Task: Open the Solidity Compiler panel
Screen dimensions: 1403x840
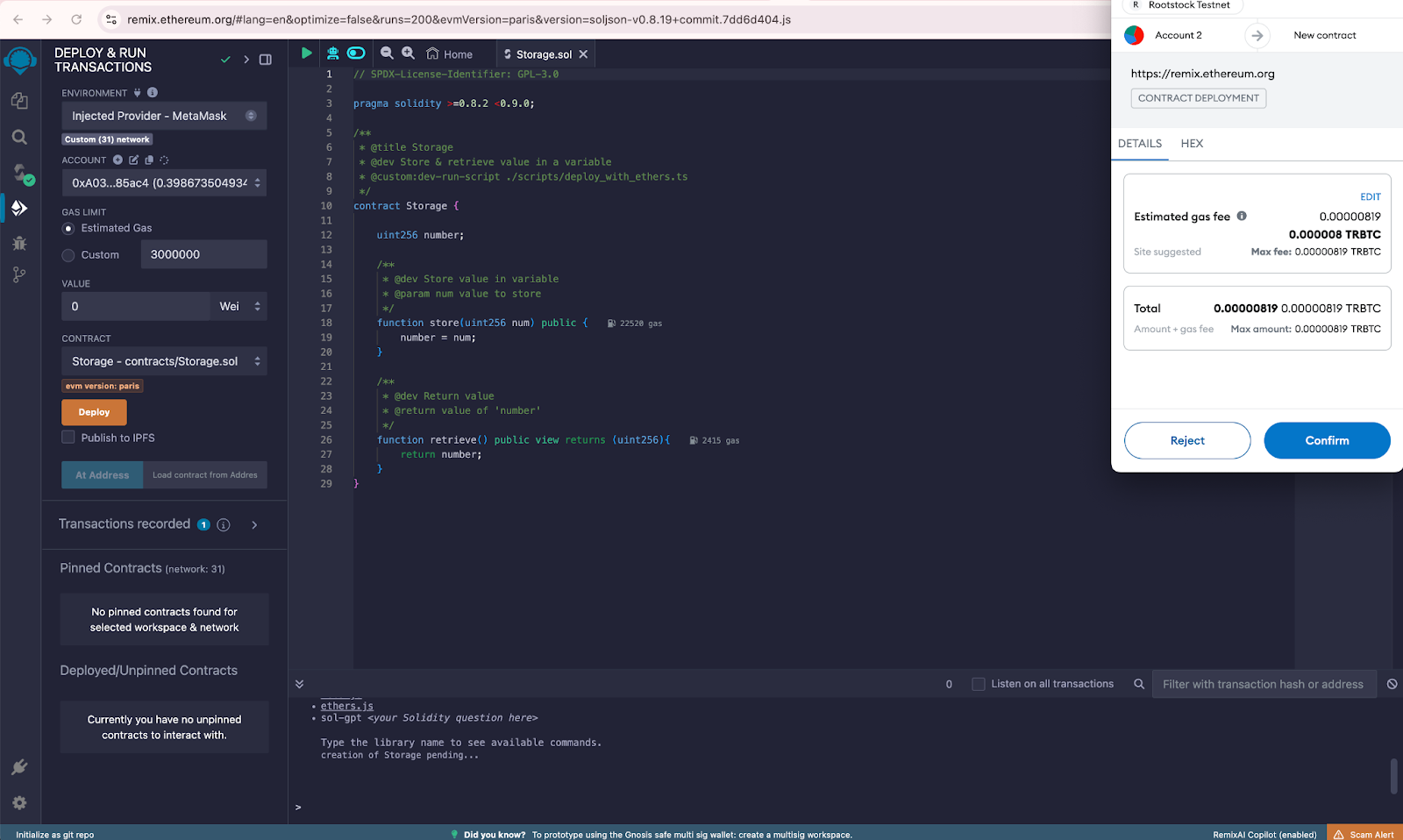Action: click(19, 174)
